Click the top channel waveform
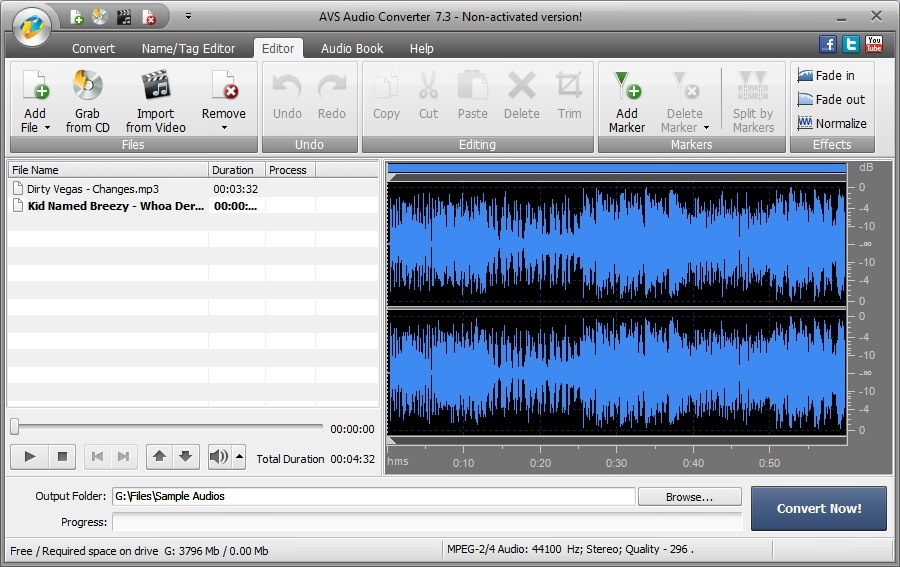Screen dimensions: 900x567 tap(616, 244)
